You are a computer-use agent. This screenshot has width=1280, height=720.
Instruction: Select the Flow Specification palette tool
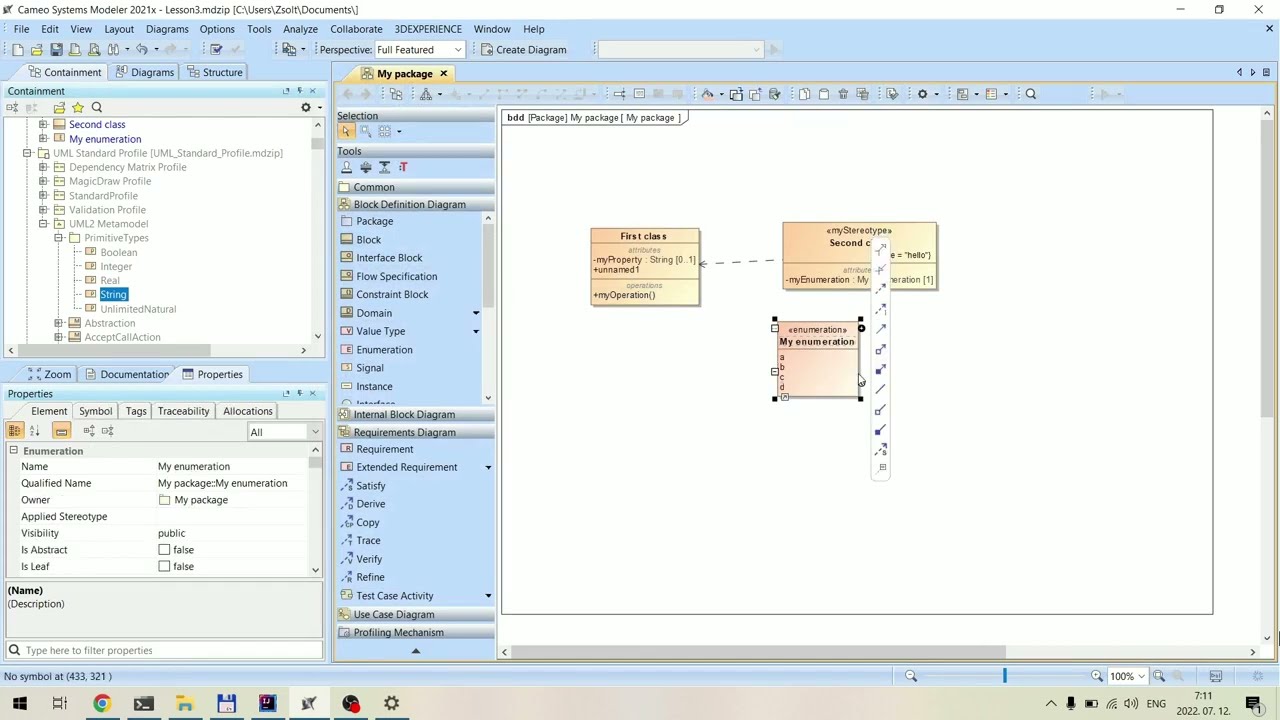396,276
